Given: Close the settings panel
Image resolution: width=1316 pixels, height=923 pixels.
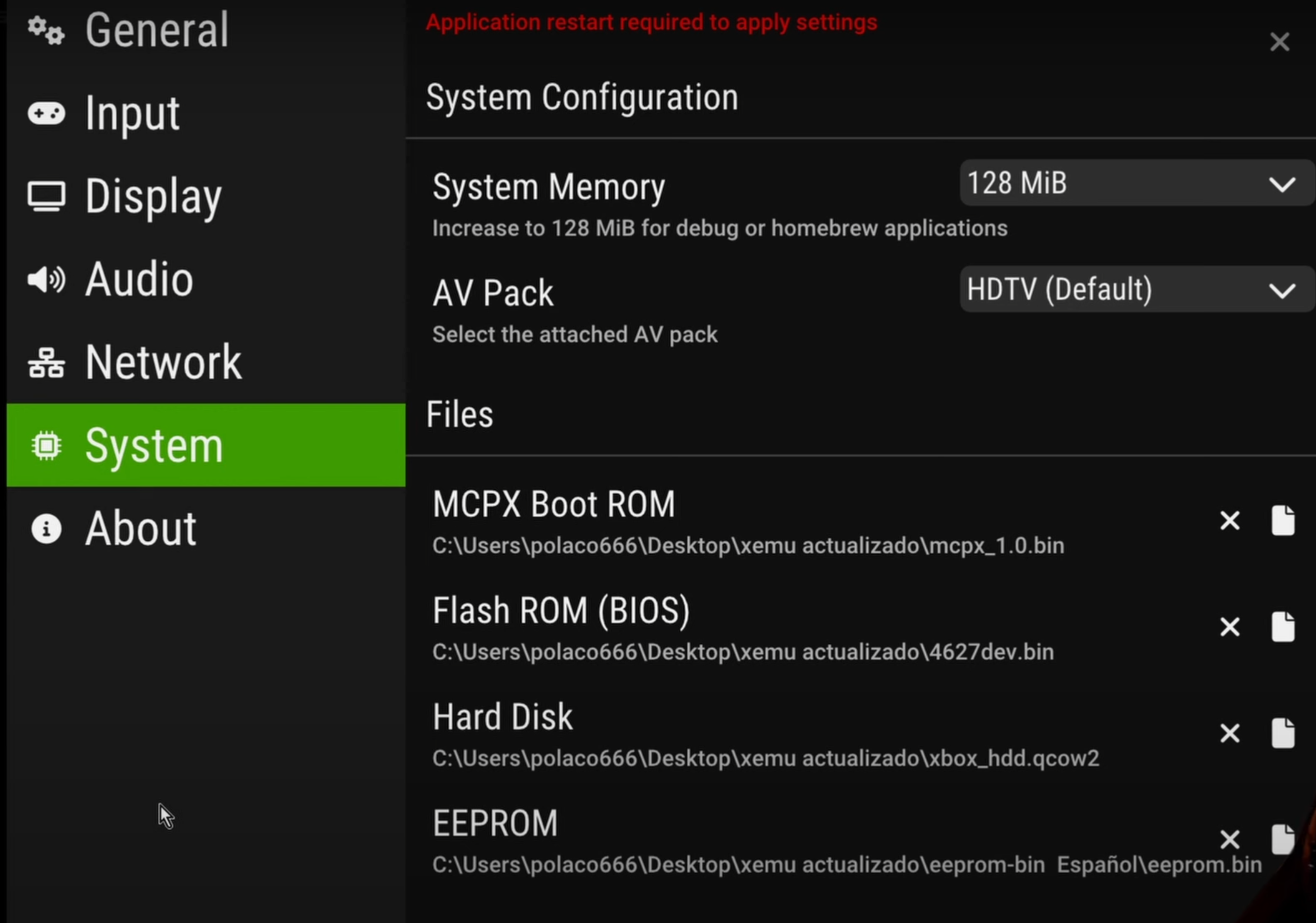Looking at the screenshot, I should click(x=1279, y=42).
